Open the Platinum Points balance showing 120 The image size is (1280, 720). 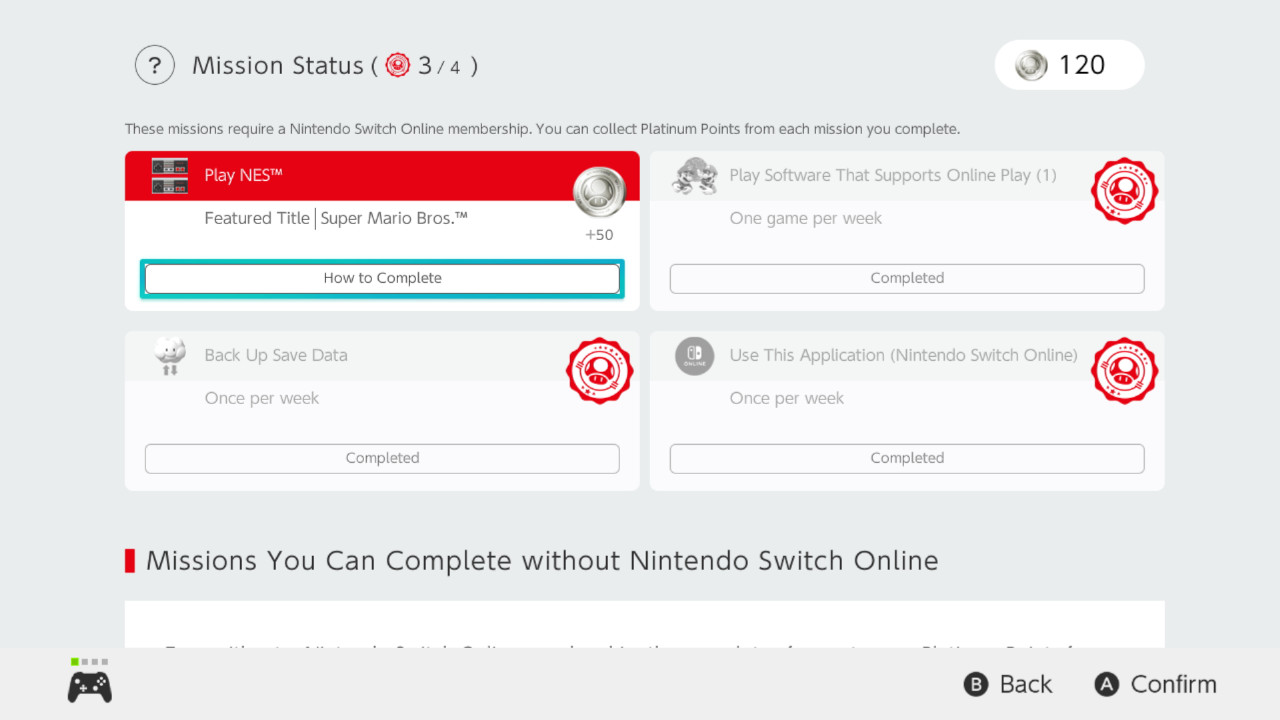pos(1069,64)
